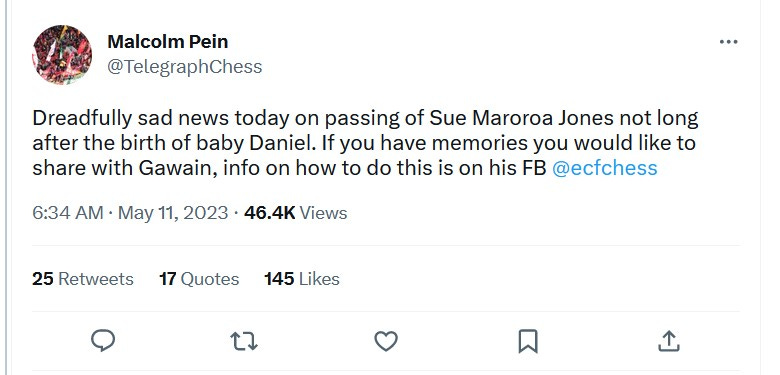Show the 25 Retweets list
780x375 pixels.
(x=83, y=279)
